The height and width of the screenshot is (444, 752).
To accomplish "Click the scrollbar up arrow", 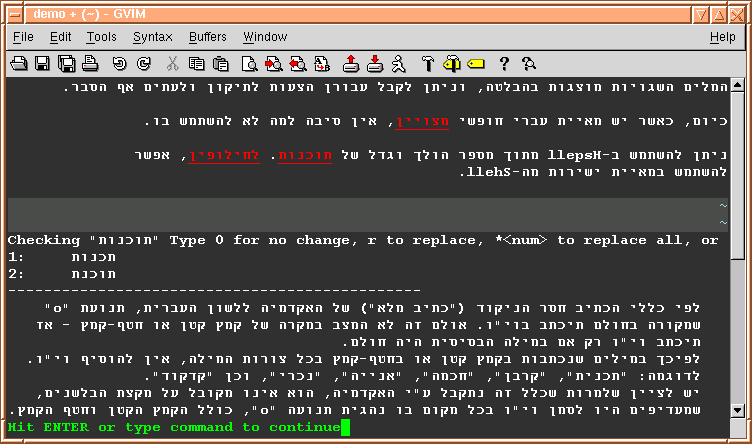I will 737,85.
